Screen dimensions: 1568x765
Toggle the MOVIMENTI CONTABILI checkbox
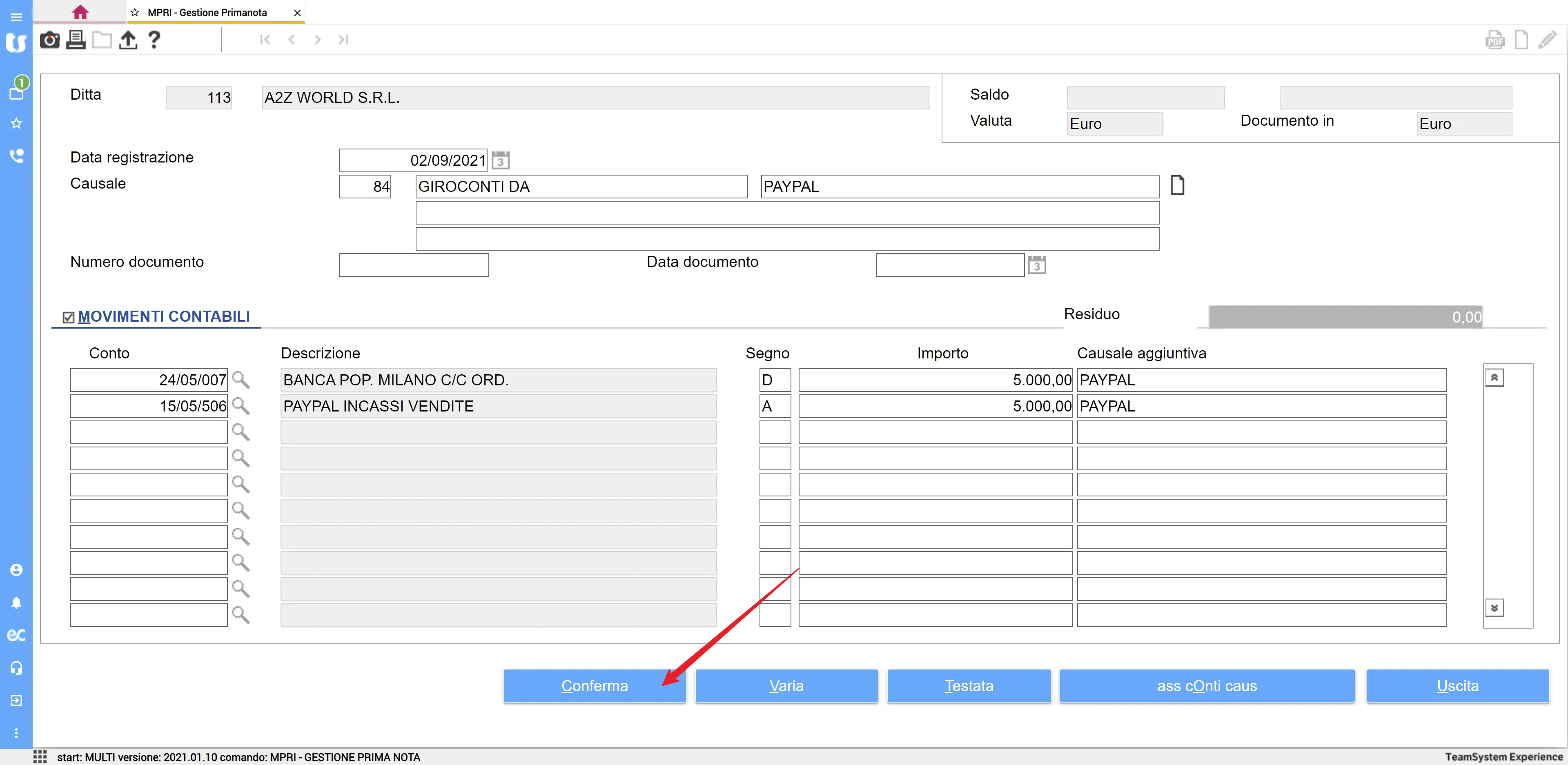pyautogui.click(x=68, y=317)
